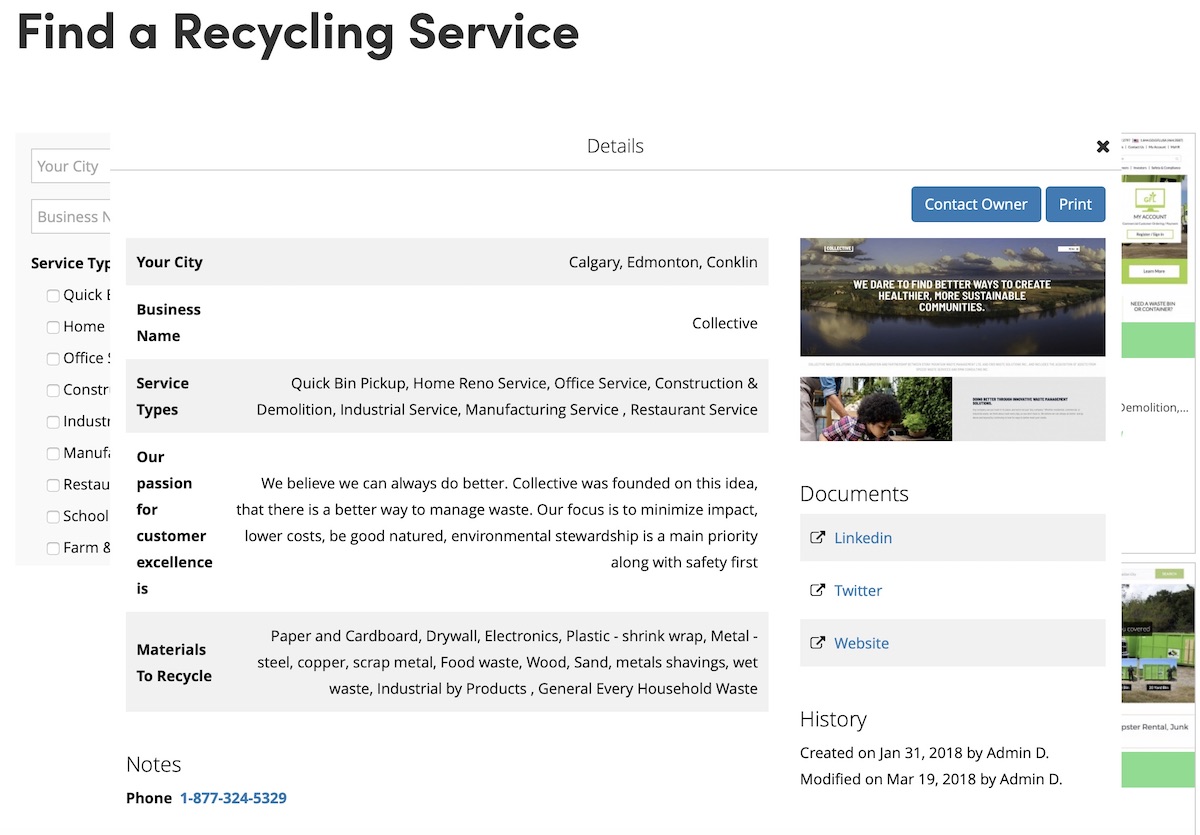This screenshot has width=1200, height=835.
Task: Call the phone number 1-877-324-5329
Action: coord(233,798)
